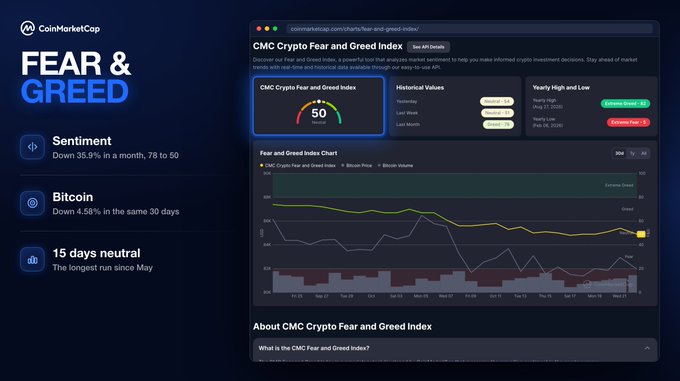Click the 'Extreme Fear - 5' yearly low badge
The image size is (680, 381).
click(x=628, y=122)
